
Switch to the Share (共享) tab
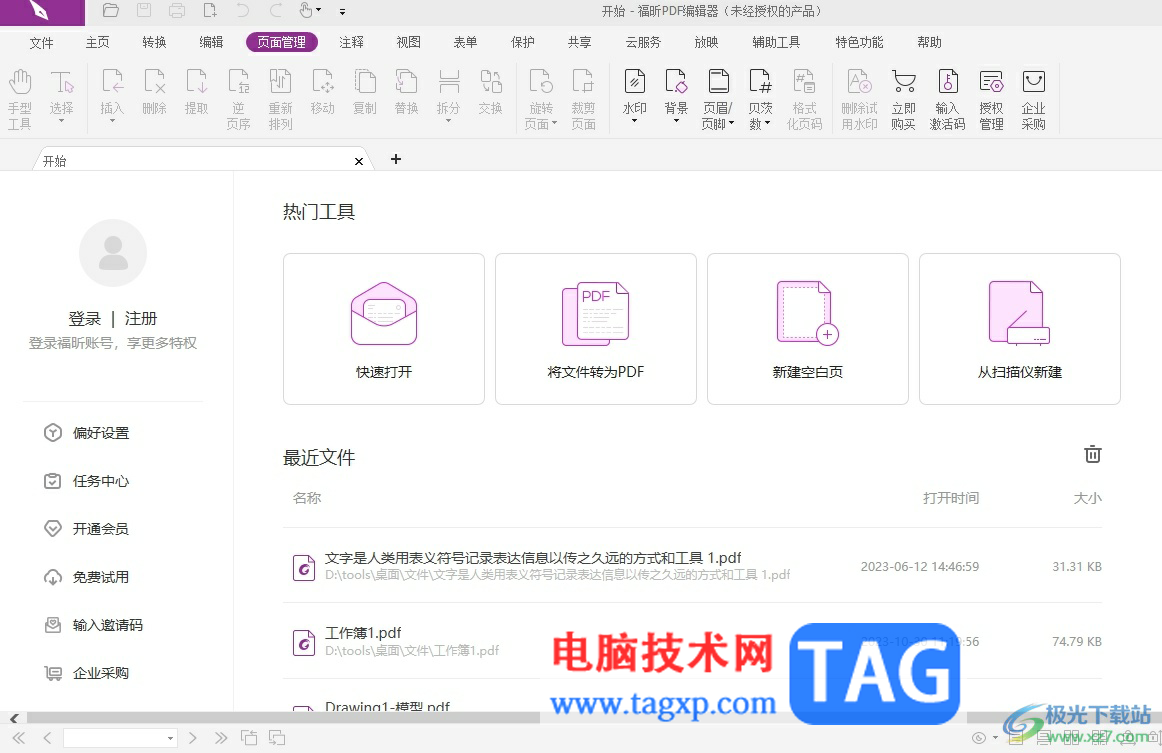point(580,42)
